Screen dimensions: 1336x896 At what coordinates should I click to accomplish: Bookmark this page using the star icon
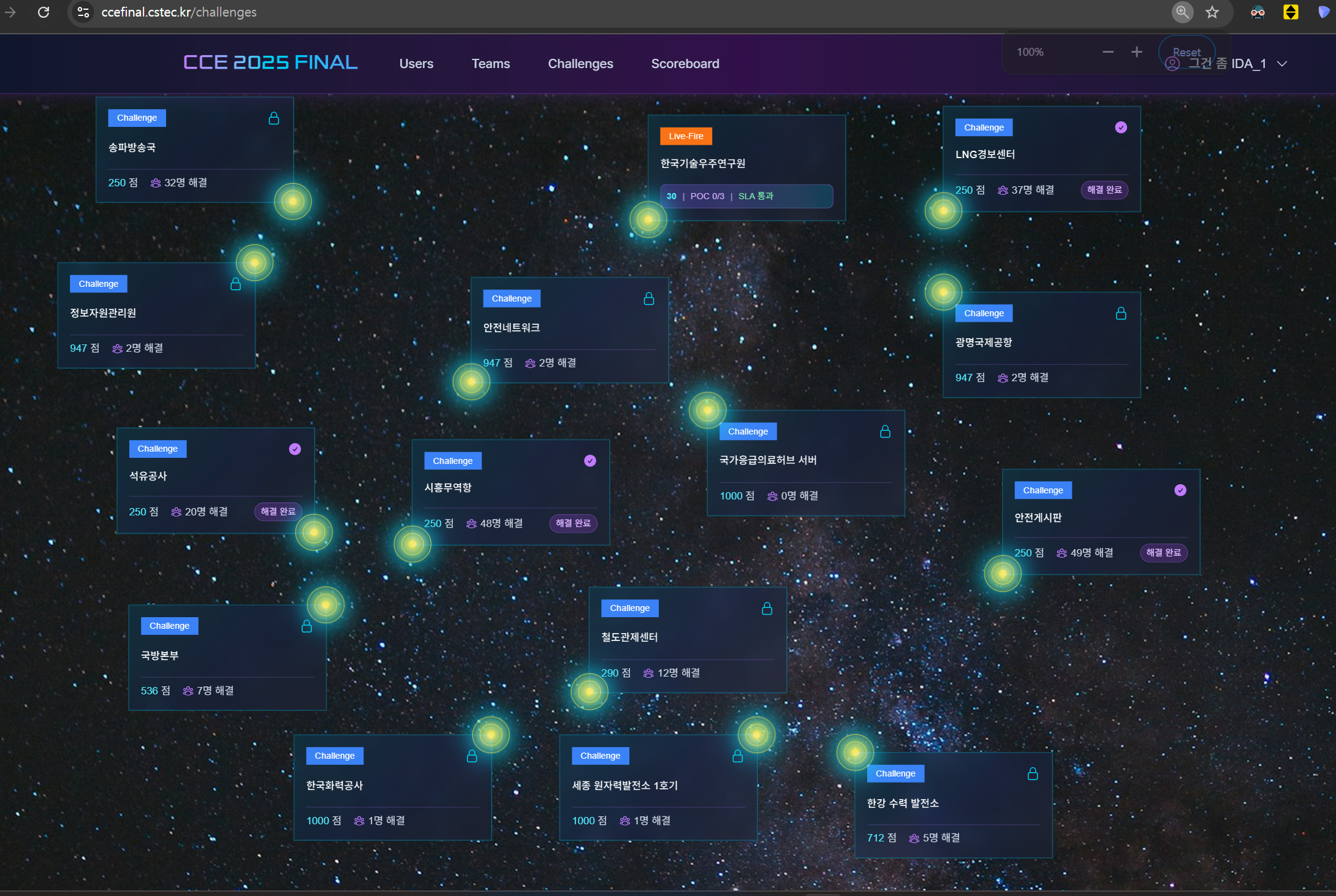tap(1212, 12)
